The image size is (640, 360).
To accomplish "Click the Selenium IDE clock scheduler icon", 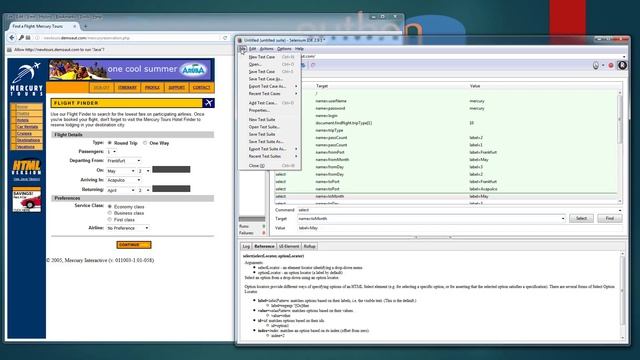I will 596,65.
